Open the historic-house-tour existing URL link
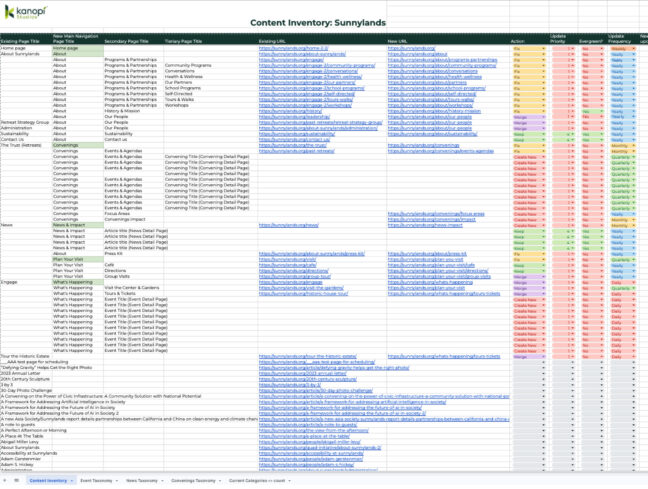Image resolution: width=648 pixels, height=489 pixels. [x=303, y=293]
